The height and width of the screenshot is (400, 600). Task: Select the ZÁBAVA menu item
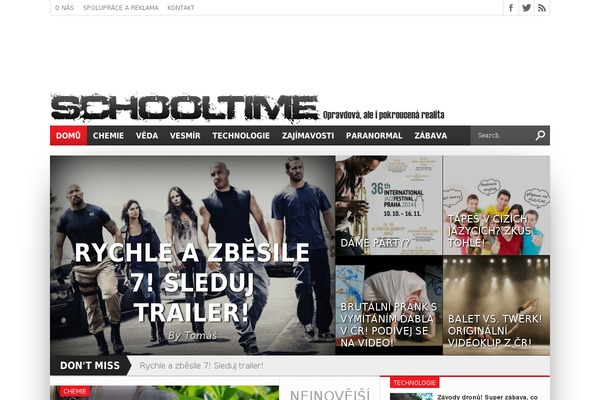click(x=431, y=136)
